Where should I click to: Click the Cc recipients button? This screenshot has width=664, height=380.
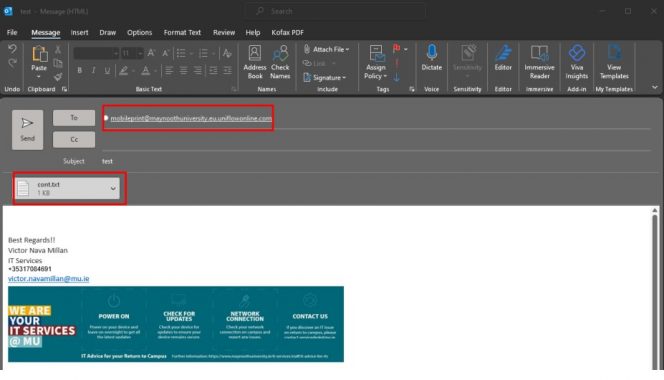pyautogui.click(x=74, y=139)
